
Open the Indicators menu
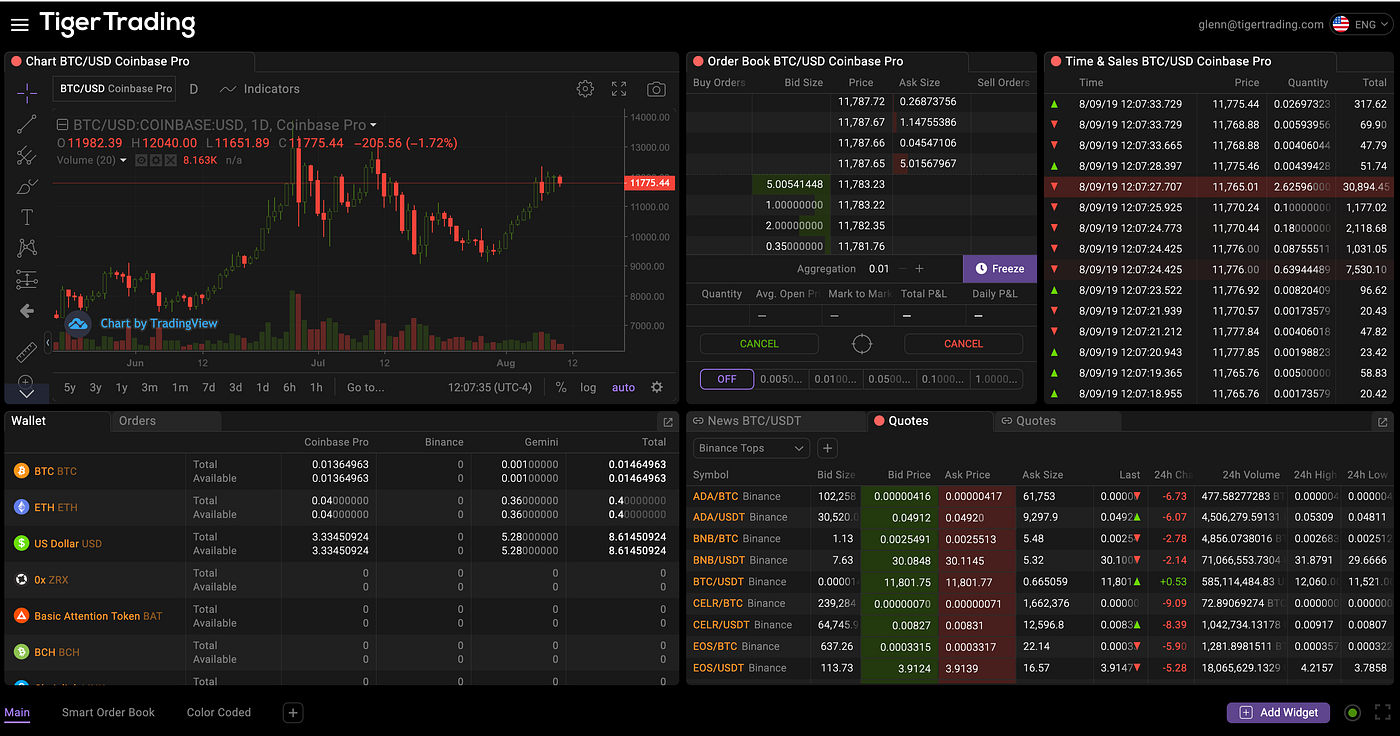(x=260, y=89)
